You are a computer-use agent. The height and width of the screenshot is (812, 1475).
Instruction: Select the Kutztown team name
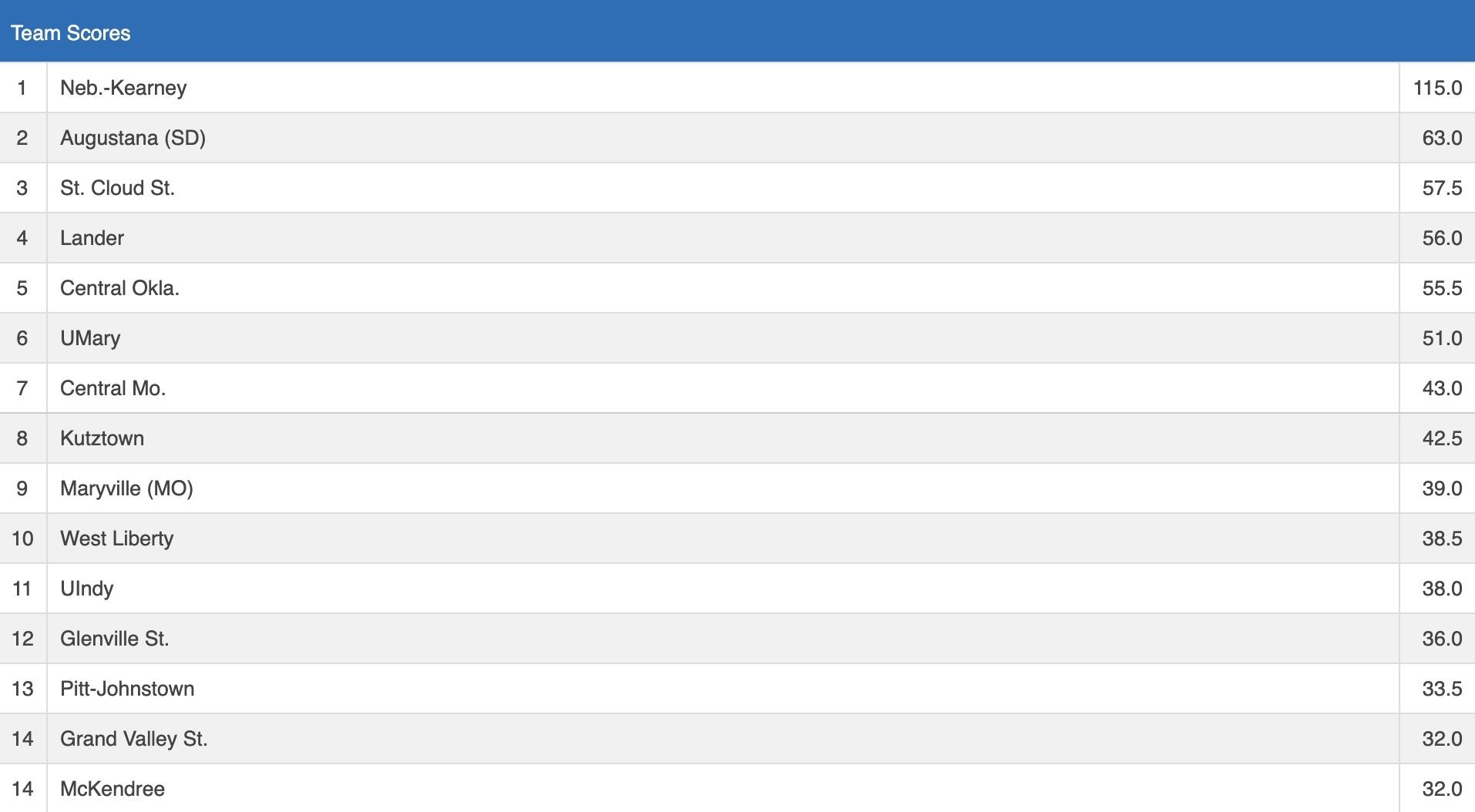point(102,438)
